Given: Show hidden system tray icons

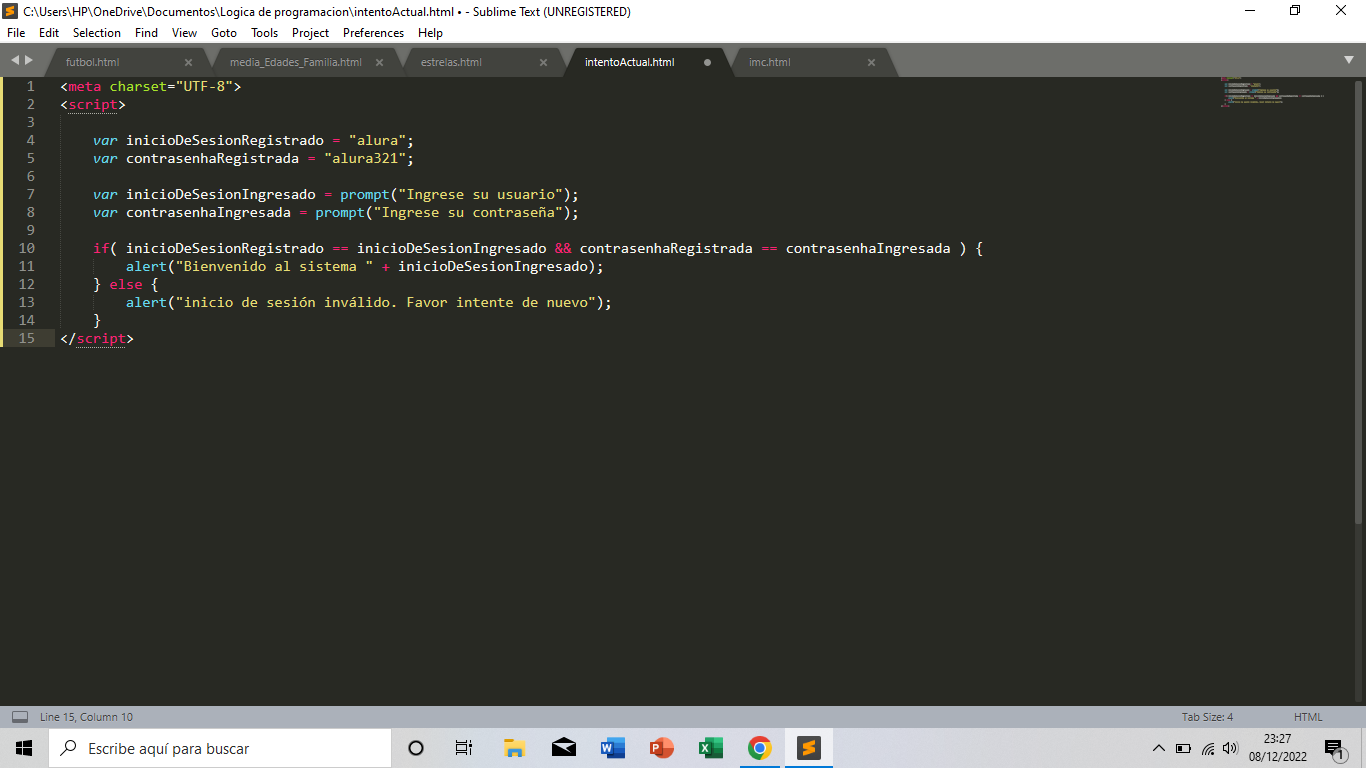Looking at the screenshot, I should click(x=1159, y=748).
